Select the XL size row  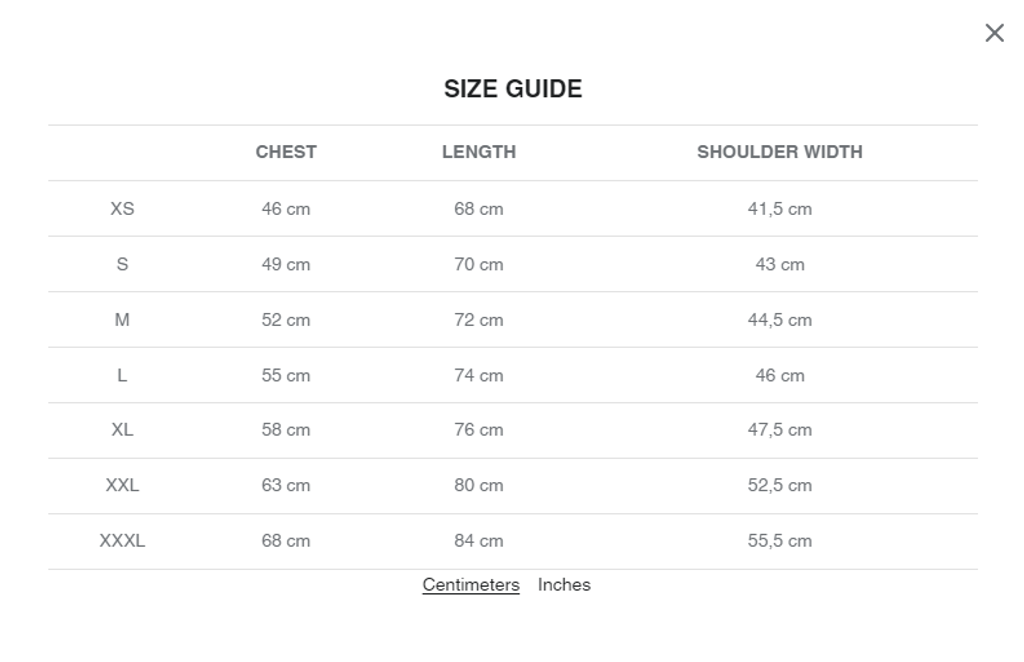(122, 430)
